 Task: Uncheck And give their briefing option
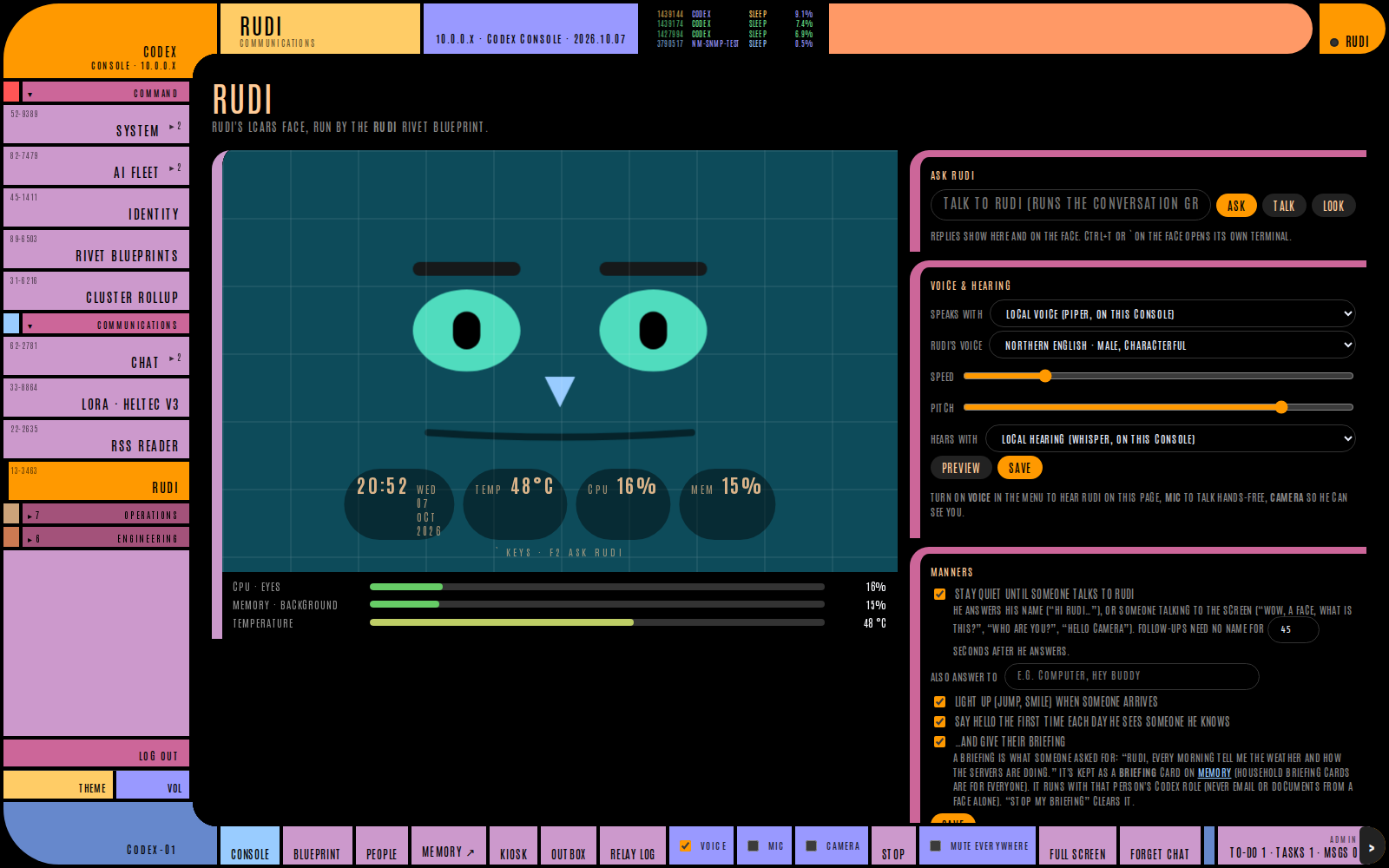coord(939,742)
